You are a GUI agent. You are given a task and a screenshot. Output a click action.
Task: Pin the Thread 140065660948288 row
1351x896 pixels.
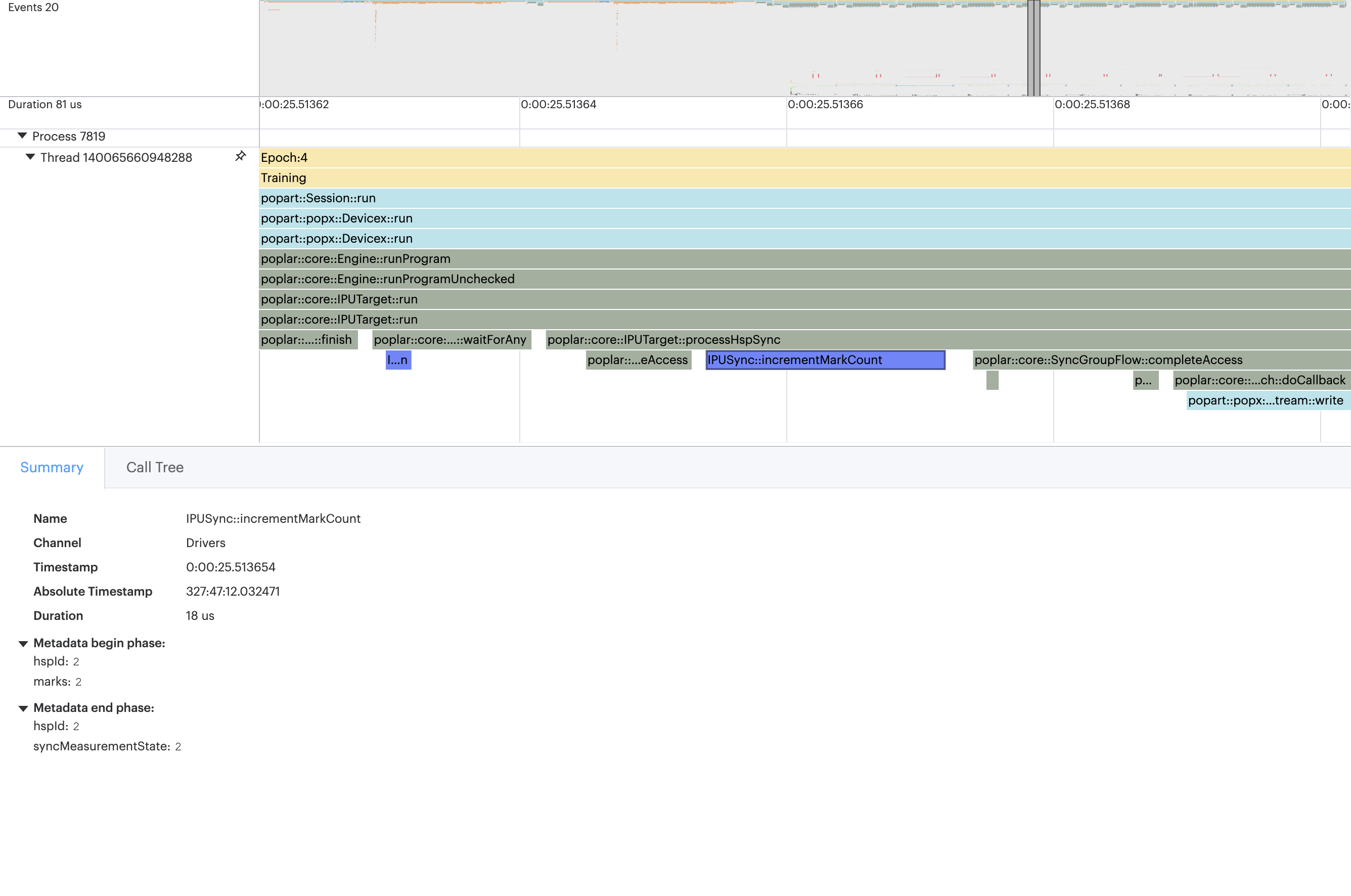point(241,156)
